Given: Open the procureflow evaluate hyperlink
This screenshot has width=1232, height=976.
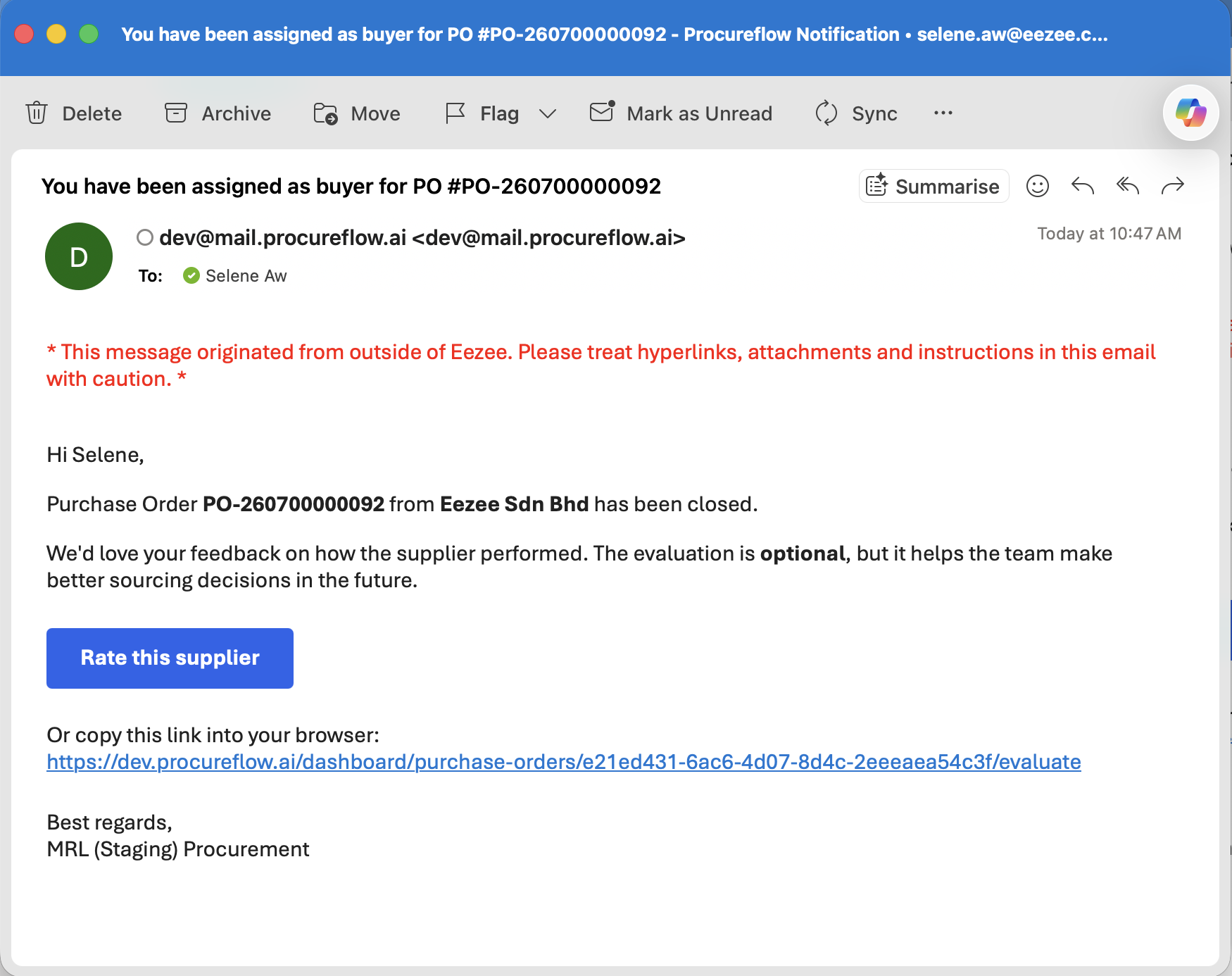Looking at the screenshot, I should click(x=564, y=761).
